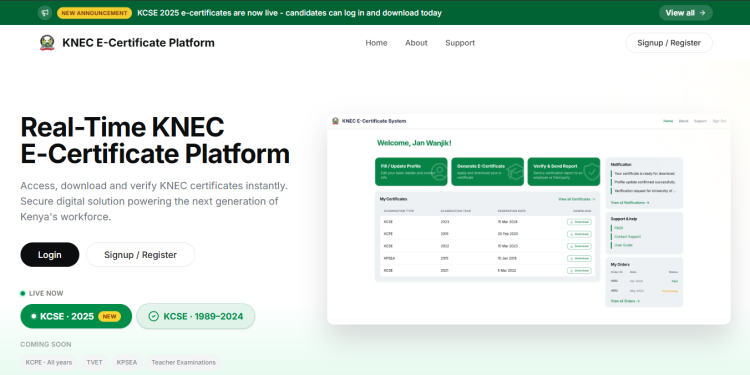Open the Contact Support link
Screen dimensions: 750x375
pos(628,237)
